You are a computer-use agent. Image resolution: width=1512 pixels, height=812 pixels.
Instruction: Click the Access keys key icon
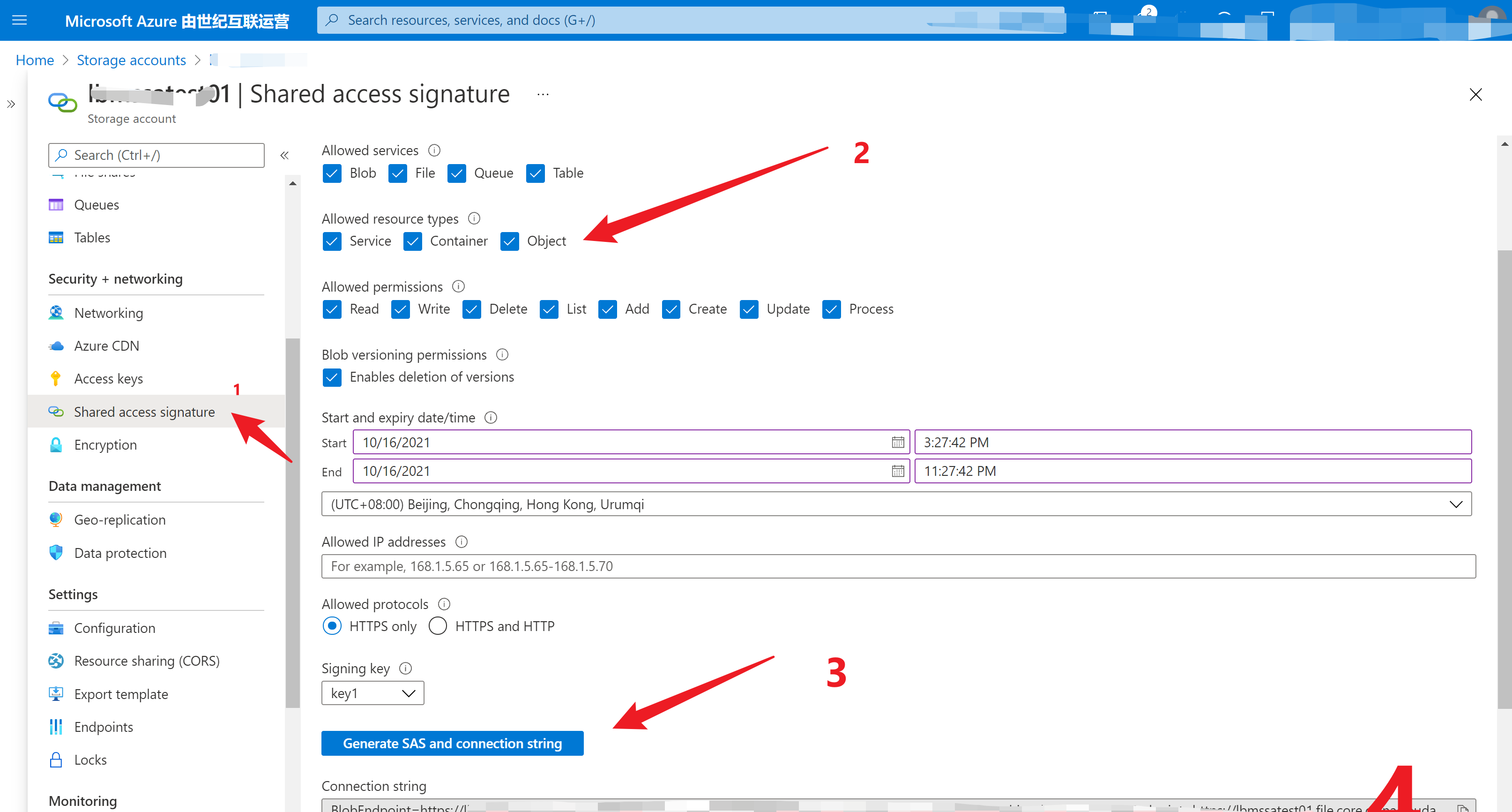coord(56,379)
